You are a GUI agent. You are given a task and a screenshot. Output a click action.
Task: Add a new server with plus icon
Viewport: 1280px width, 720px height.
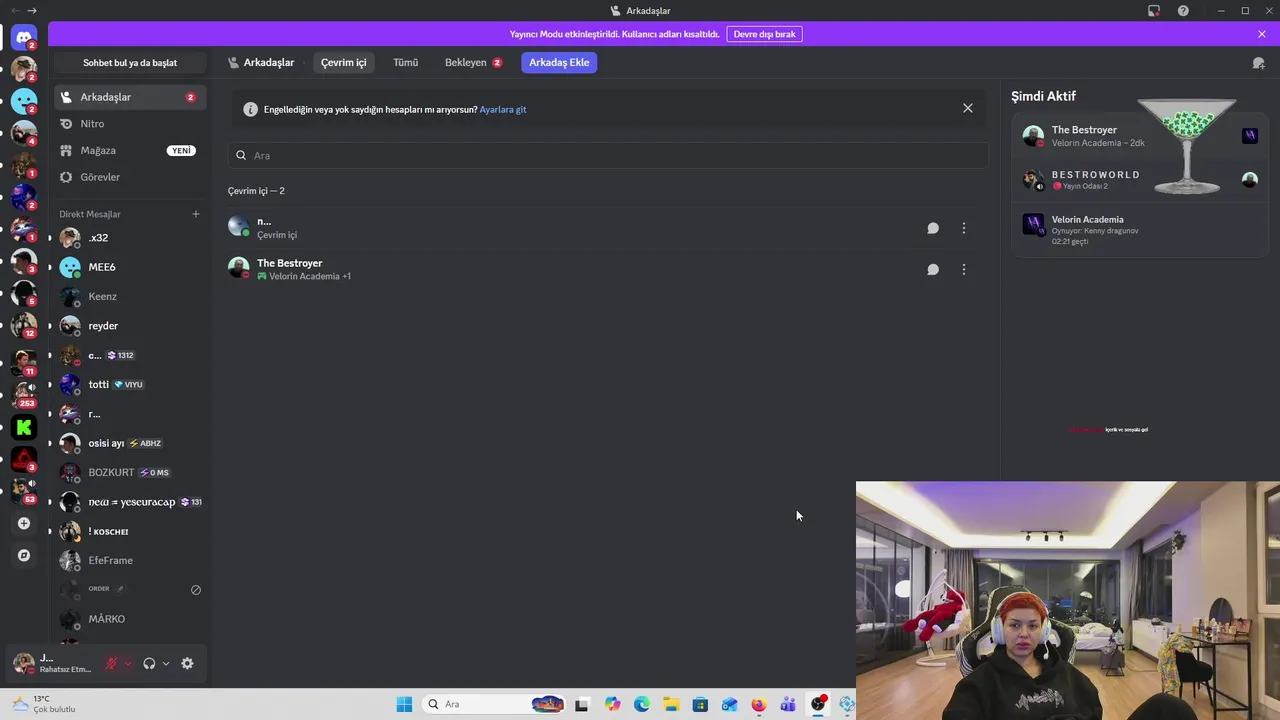click(24, 523)
